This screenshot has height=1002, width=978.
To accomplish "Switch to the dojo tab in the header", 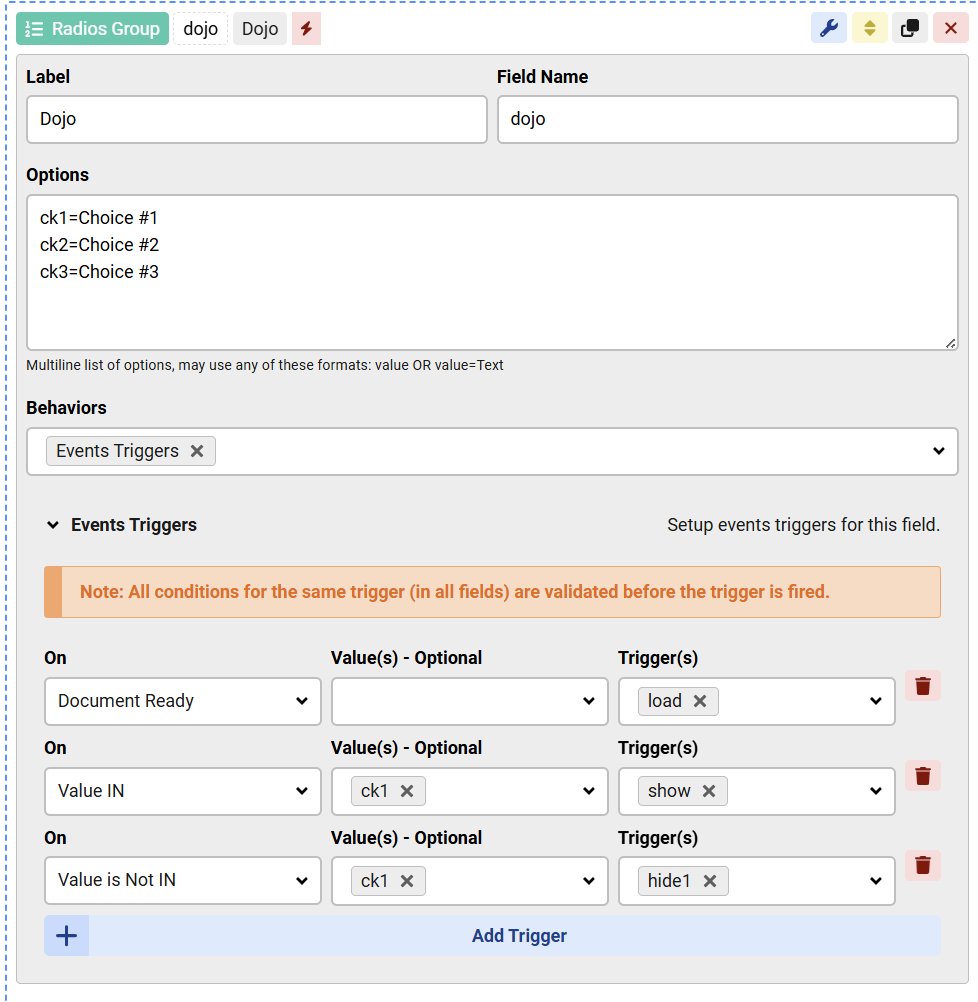I will coord(200,28).
